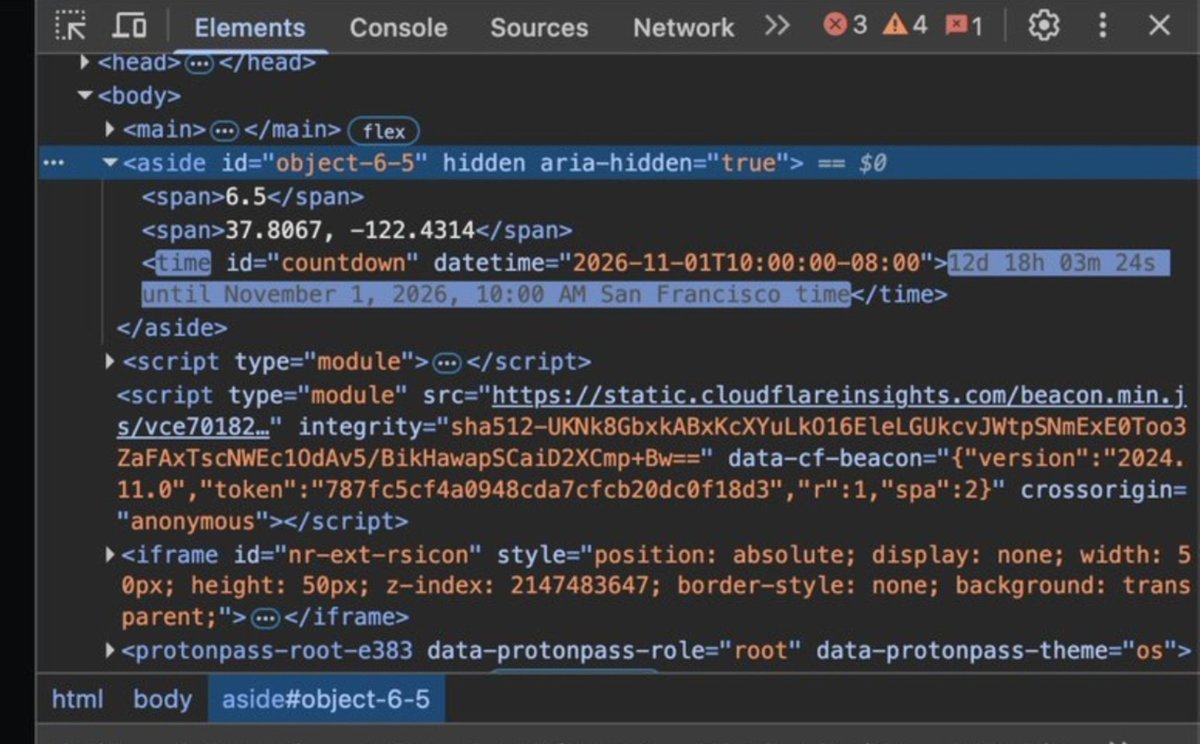
Task: Expand the first script type module node
Action: click(110, 361)
